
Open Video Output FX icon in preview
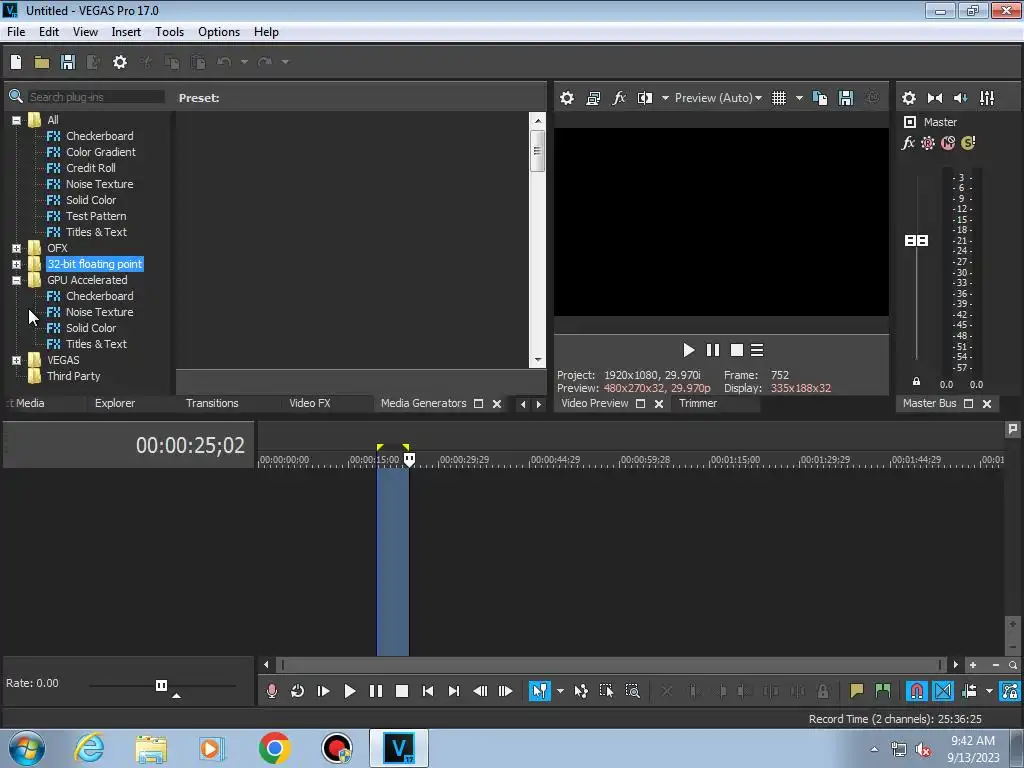(x=619, y=98)
